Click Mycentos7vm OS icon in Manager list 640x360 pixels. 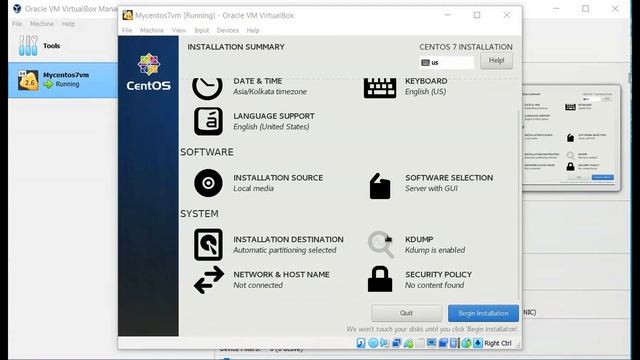tap(28, 80)
